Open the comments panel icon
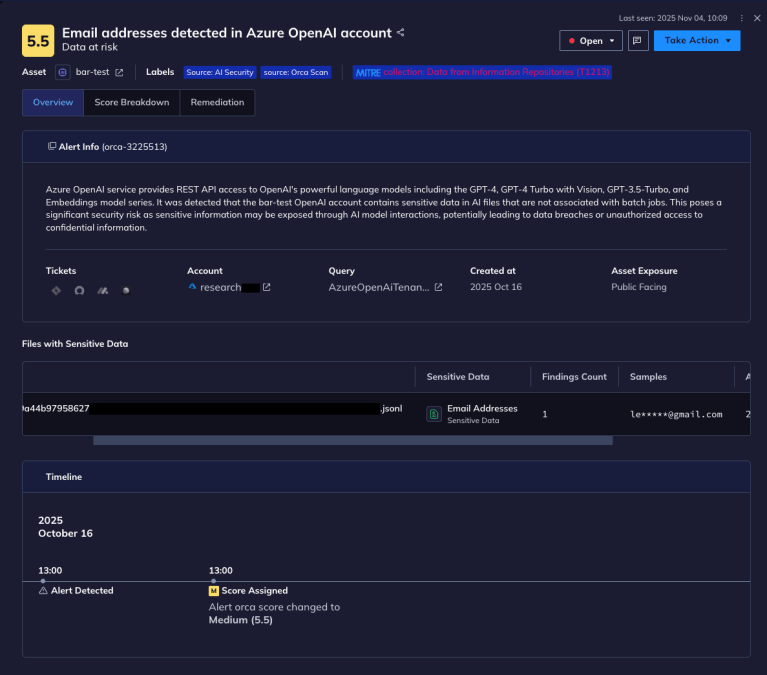 tap(637, 41)
